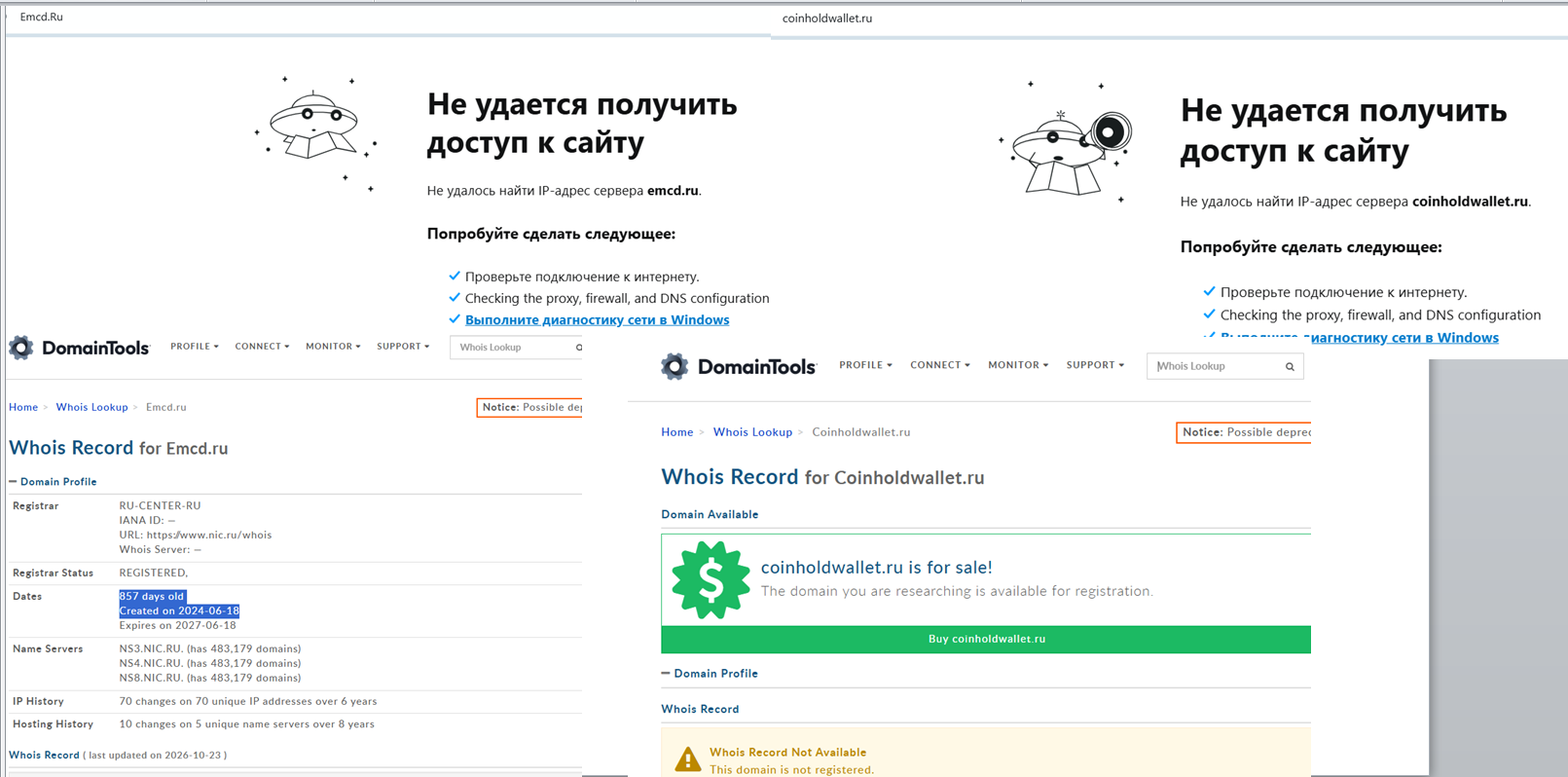Click Home breadcrumb in Emcd.ru window

tap(23, 407)
